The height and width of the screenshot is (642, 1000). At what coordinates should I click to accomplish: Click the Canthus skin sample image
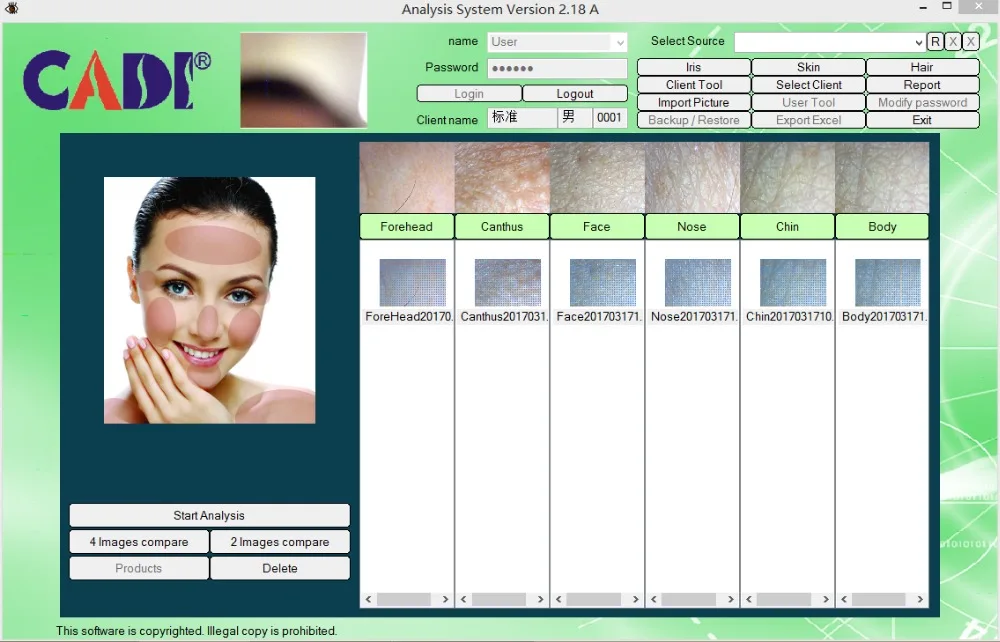(502, 177)
